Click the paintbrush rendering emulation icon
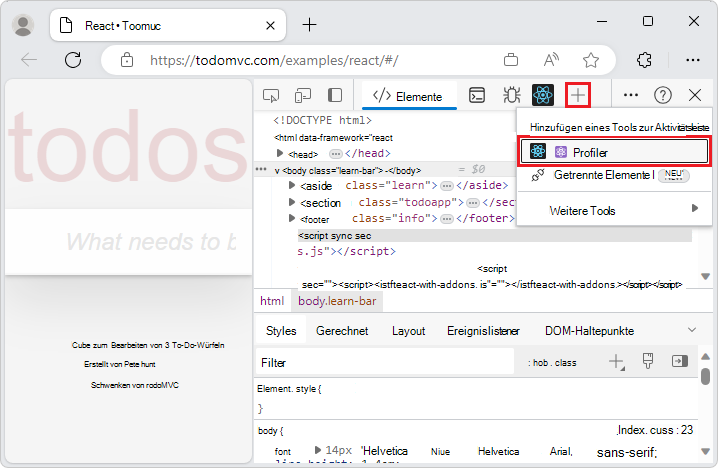Screen dimensions: 718x468 click(647, 361)
